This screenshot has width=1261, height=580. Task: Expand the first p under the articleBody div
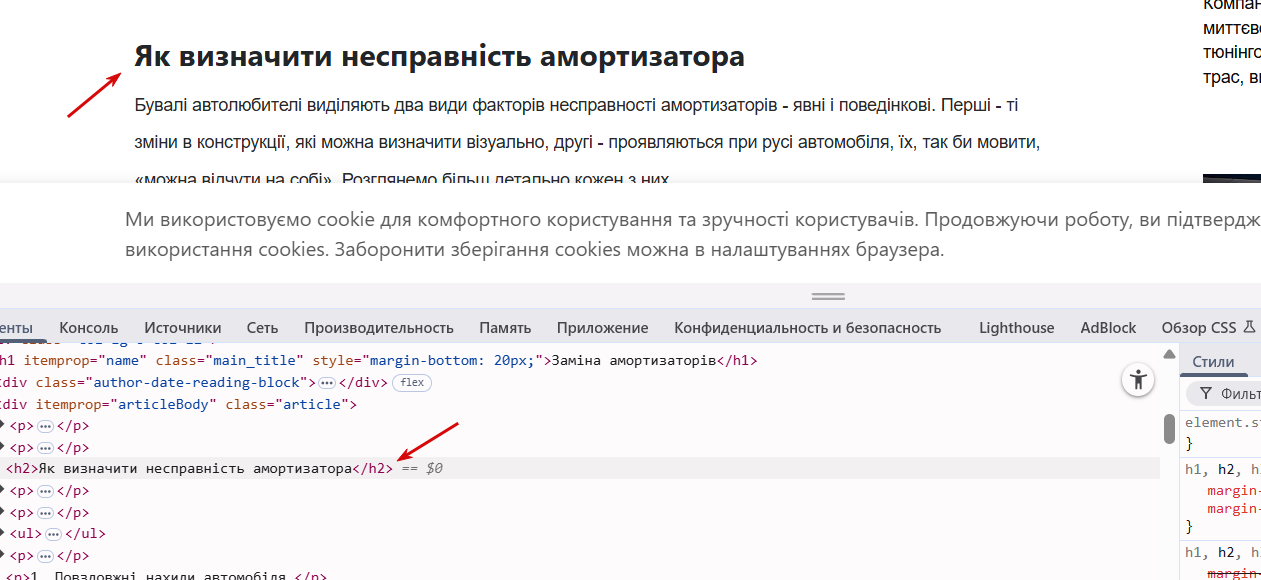click(x=3, y=426)
